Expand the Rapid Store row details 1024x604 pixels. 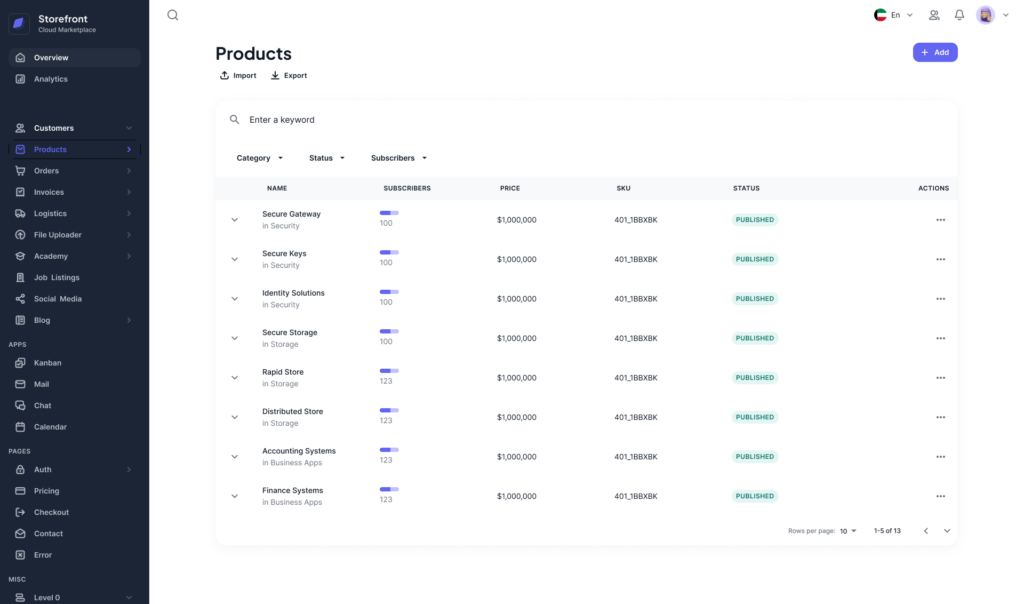tap(235, 378)
